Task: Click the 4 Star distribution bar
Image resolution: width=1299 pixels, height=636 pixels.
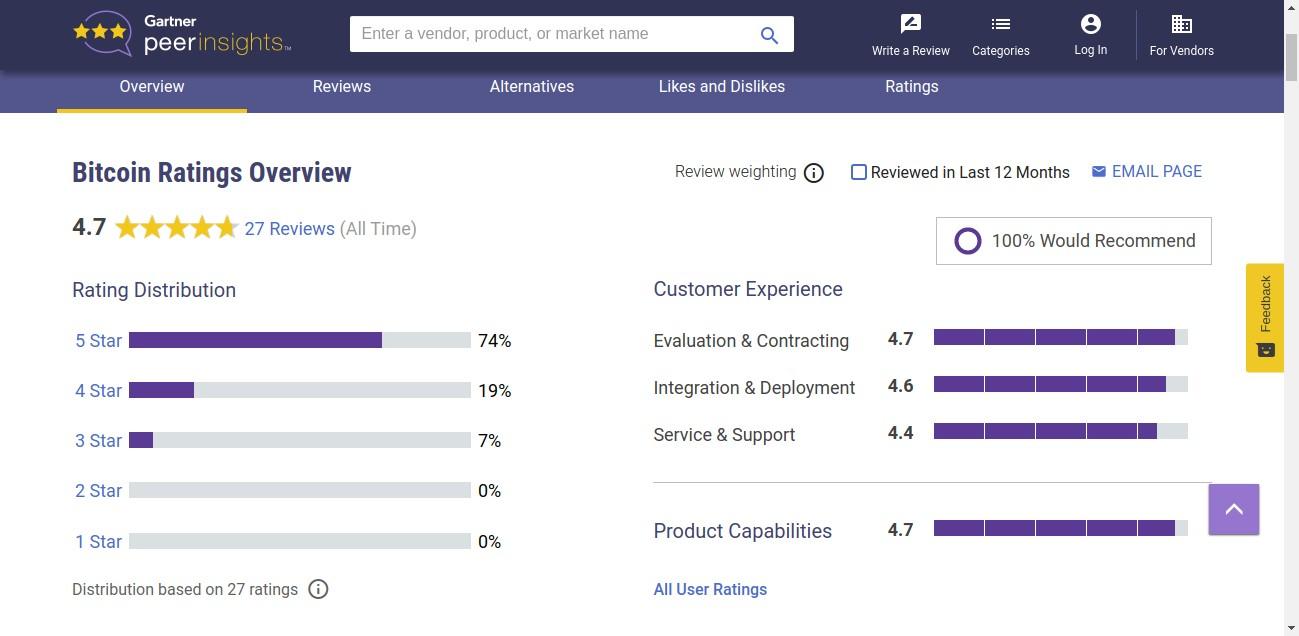Action: click(x=300, y=390)
